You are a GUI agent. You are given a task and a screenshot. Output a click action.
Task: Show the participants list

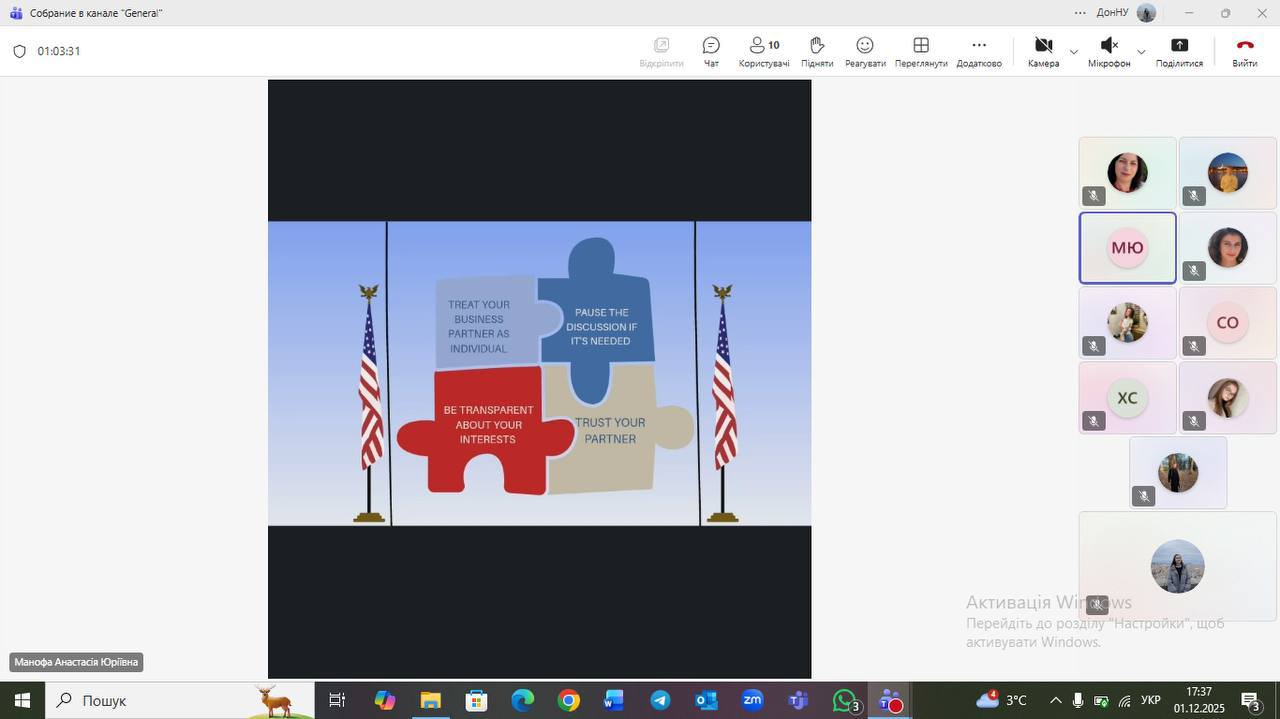pyautogui.click(x=764, y=51)
